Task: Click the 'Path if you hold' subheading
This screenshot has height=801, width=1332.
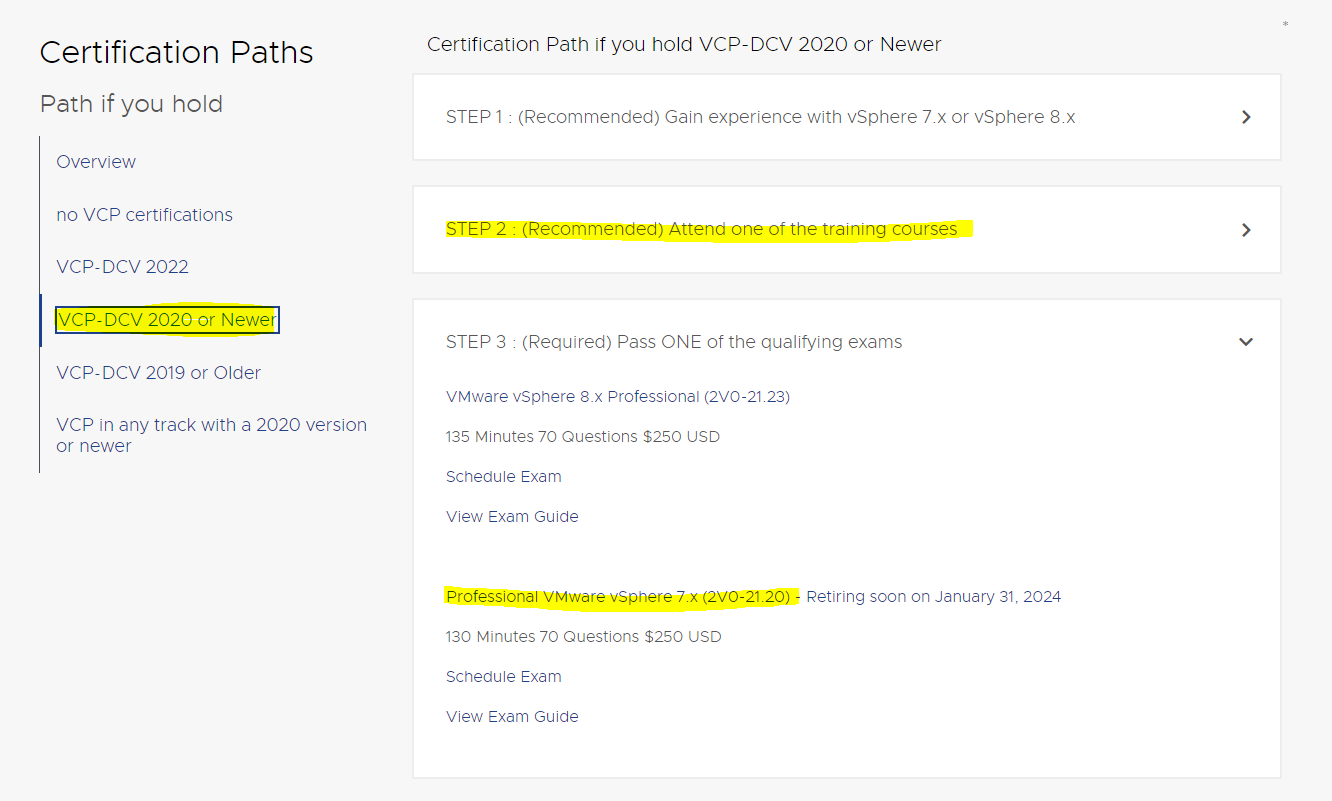Action: click(x=131, y=104)
